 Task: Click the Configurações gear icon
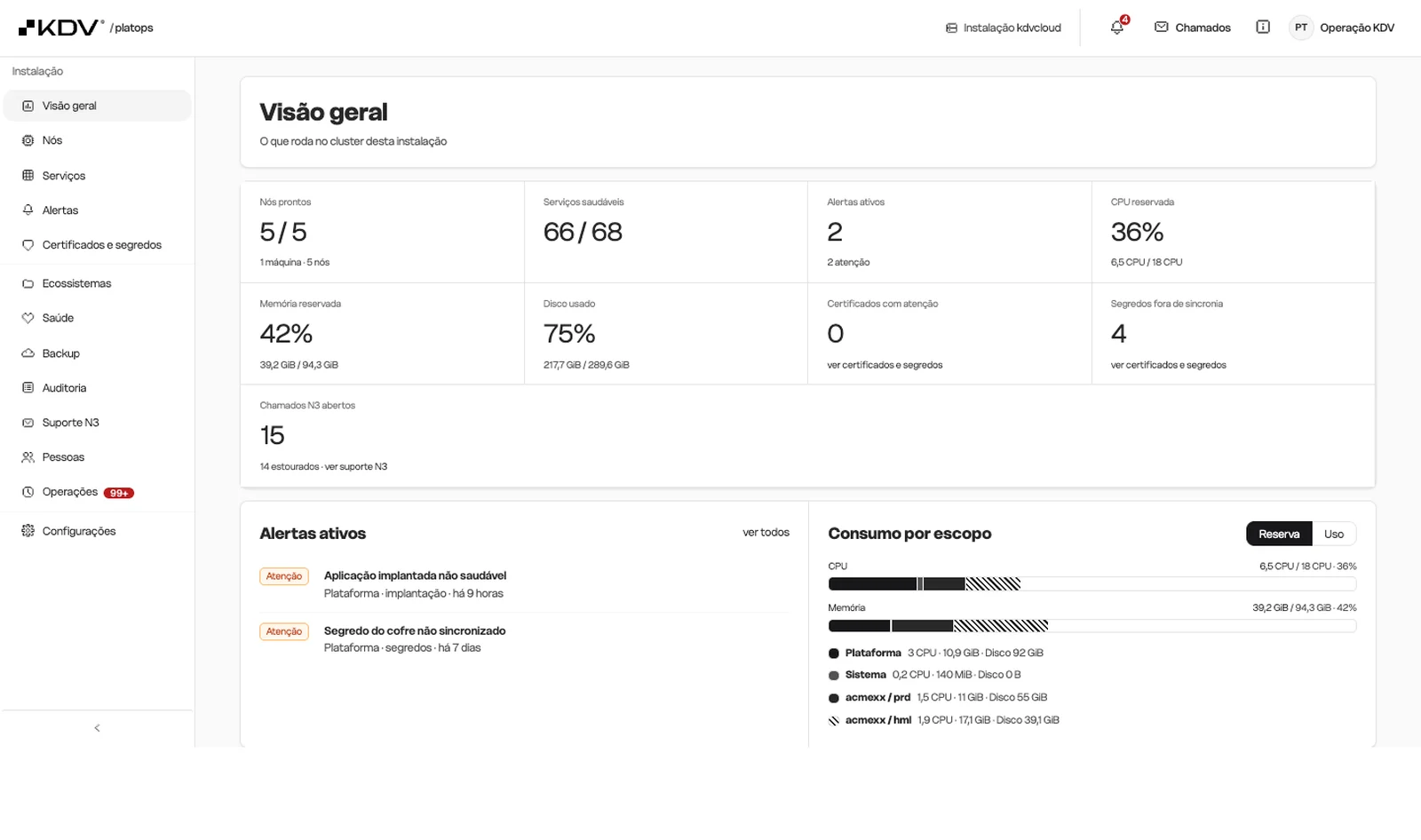click(x=28, y=531)
